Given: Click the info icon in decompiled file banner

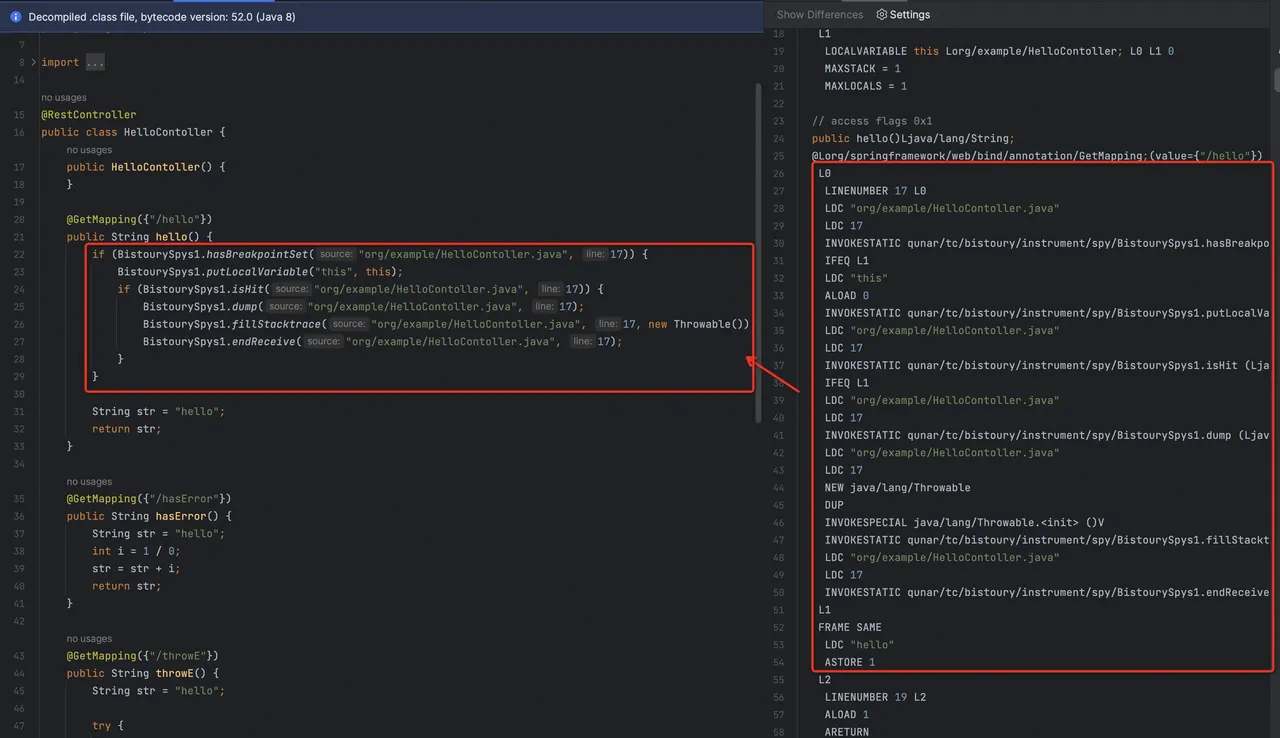Looking at the screenshot, I should pyautogui.click(x=15, y=17).
